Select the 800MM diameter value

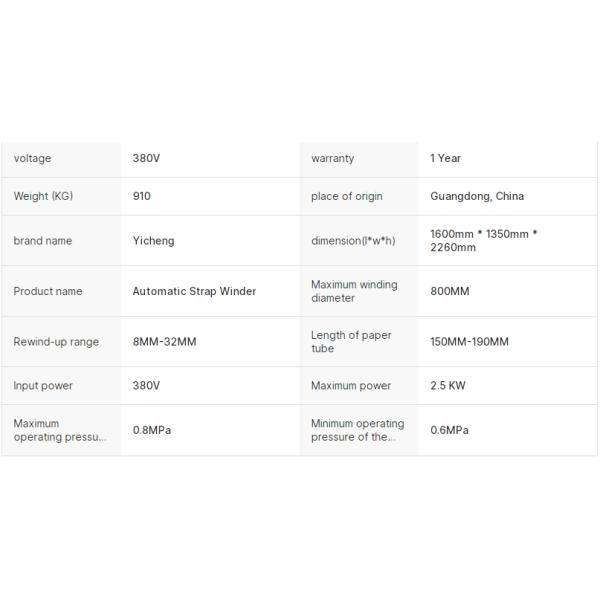450,291
